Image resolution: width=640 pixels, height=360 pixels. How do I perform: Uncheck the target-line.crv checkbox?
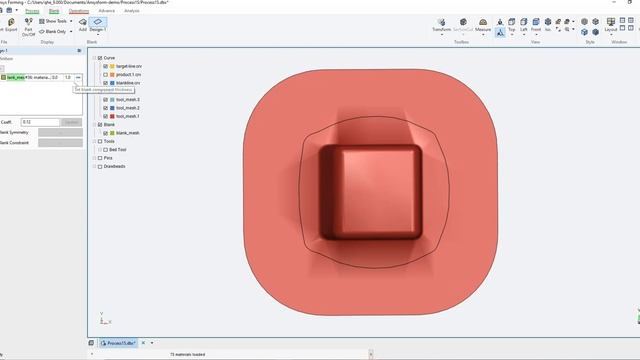click(105, 66)
